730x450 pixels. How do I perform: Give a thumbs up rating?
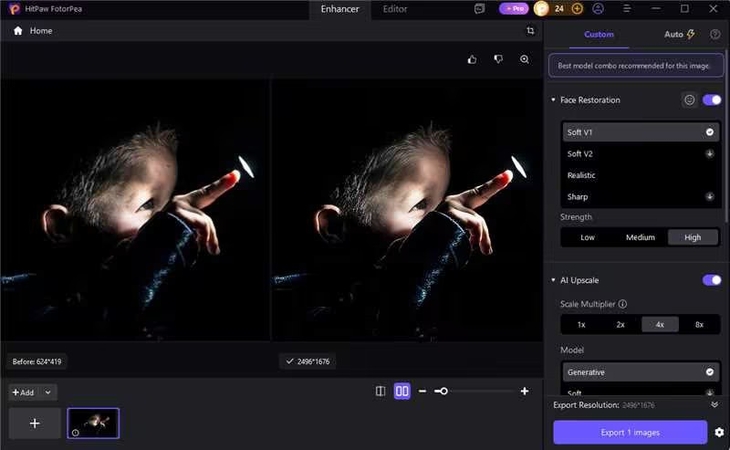click(x=472, y=59)
